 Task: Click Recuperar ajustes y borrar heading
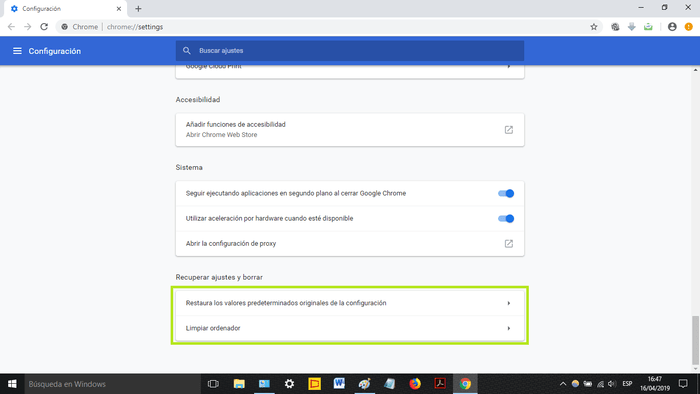(219, 277)
